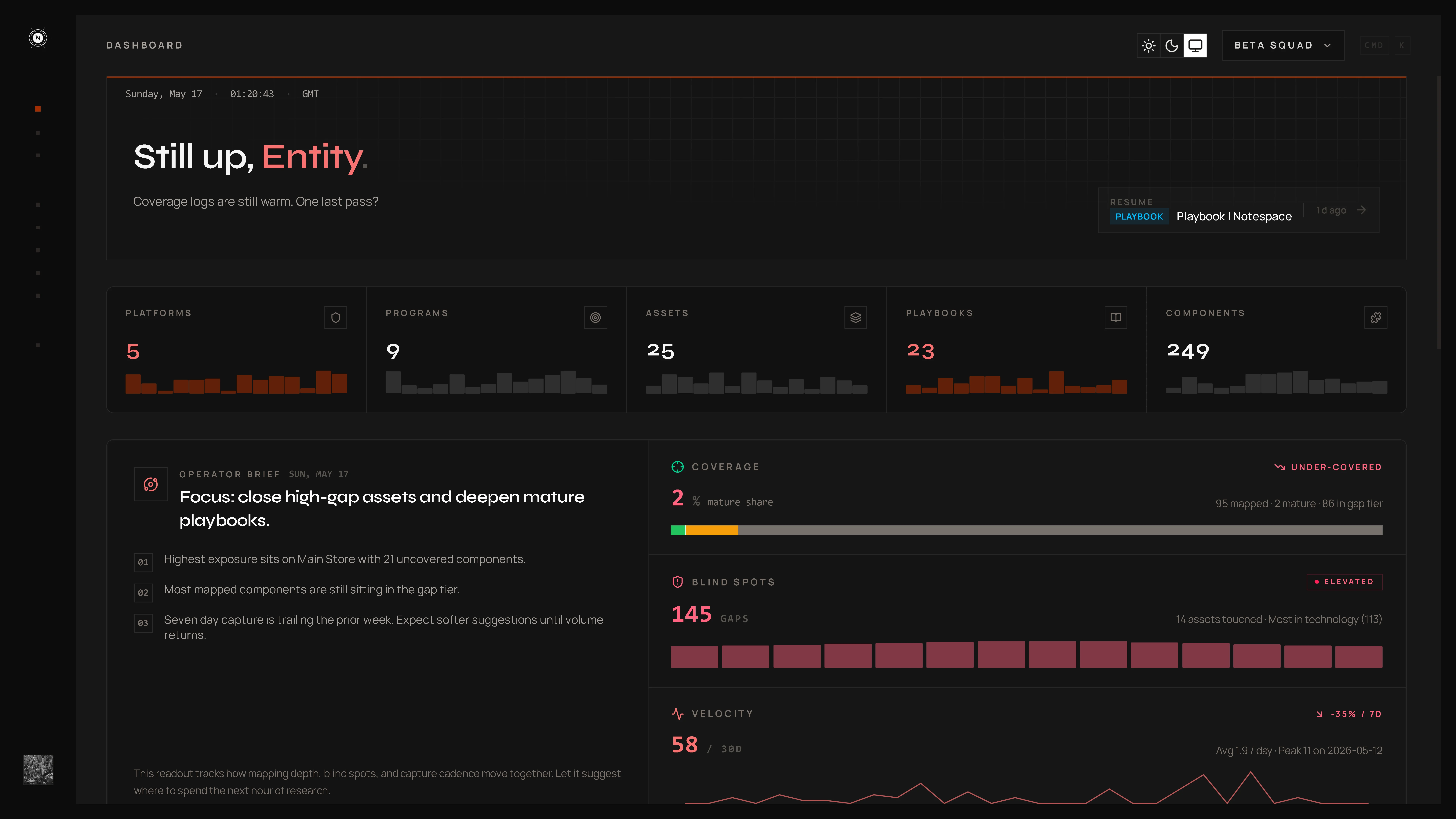The image size is (1456, 819).
Task: Switch to dark theme moon icon
Action: (x=1172, y=45)
